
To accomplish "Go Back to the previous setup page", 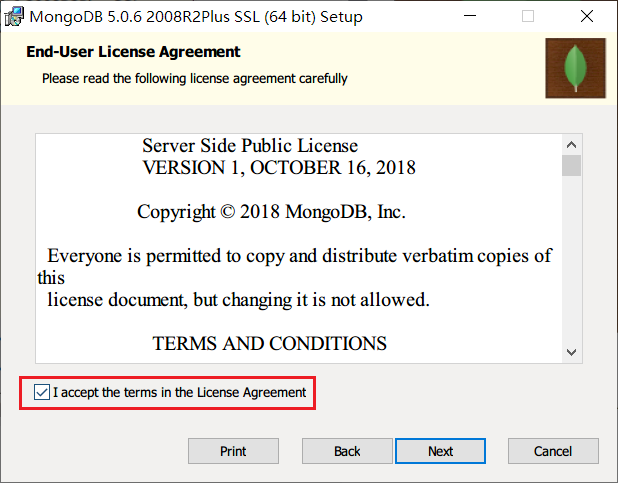I will [347, 451].
